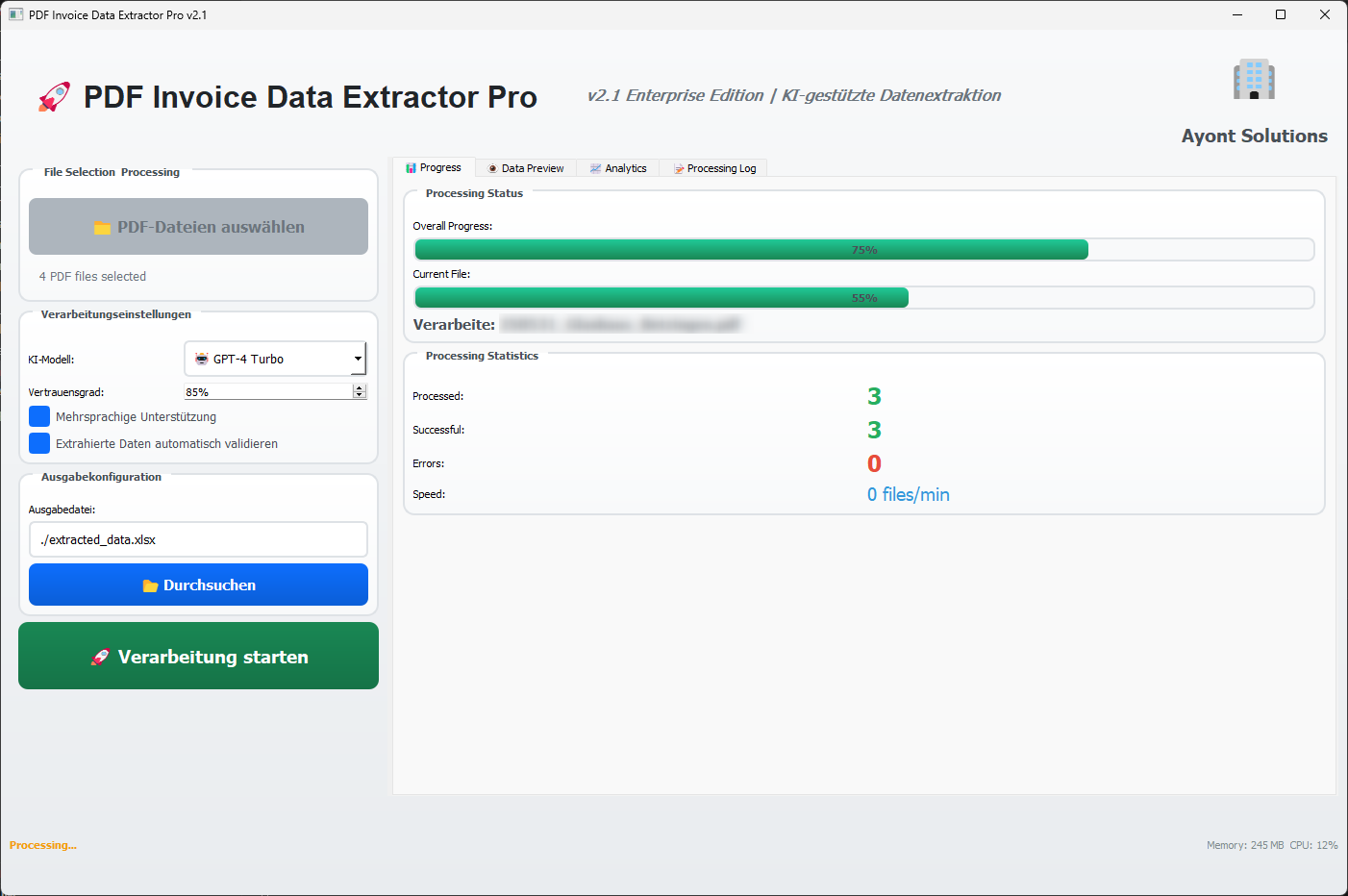This screenshot has width=1348, height=896.
Task: Switch to the Data Preview tab
Action: click(x=526, y=168)
